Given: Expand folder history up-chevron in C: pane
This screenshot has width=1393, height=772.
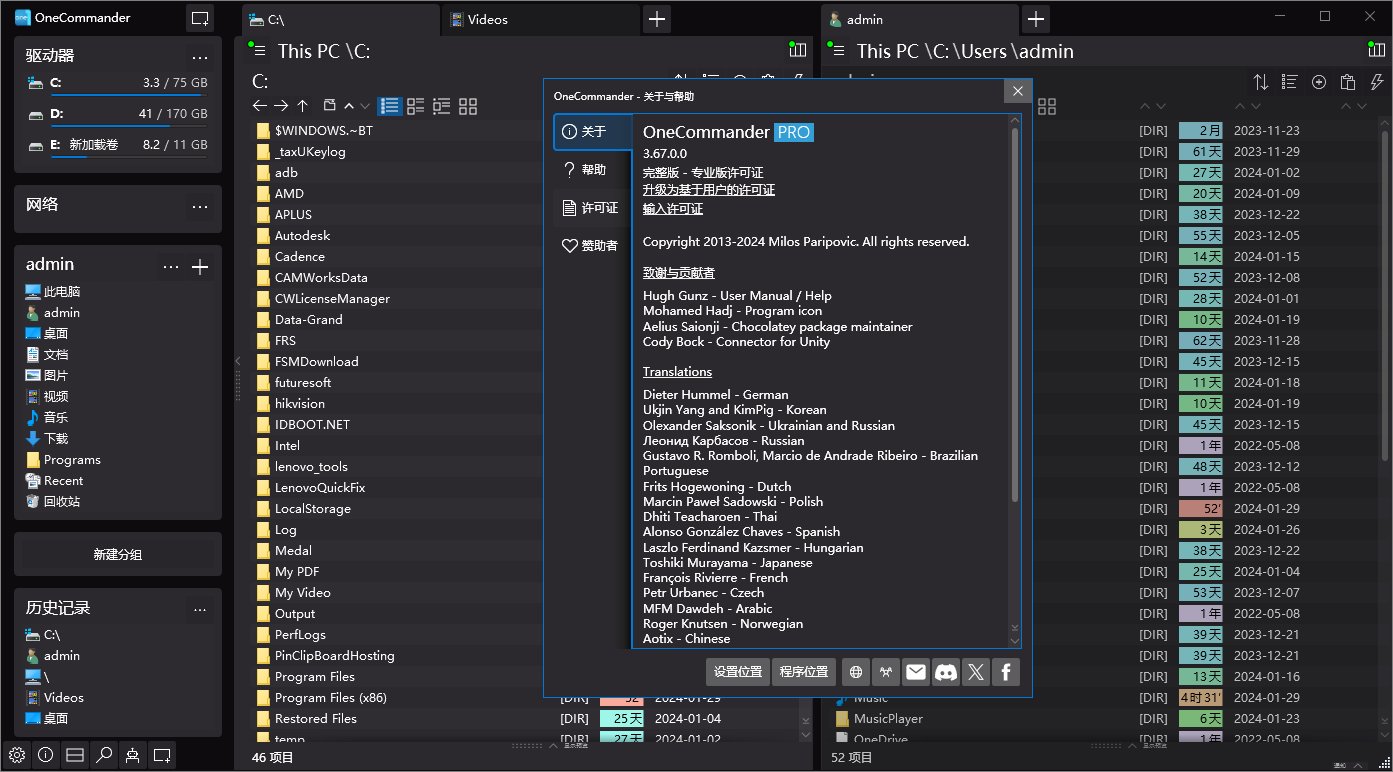Looking at the screenshot, I should pos(348,105).
